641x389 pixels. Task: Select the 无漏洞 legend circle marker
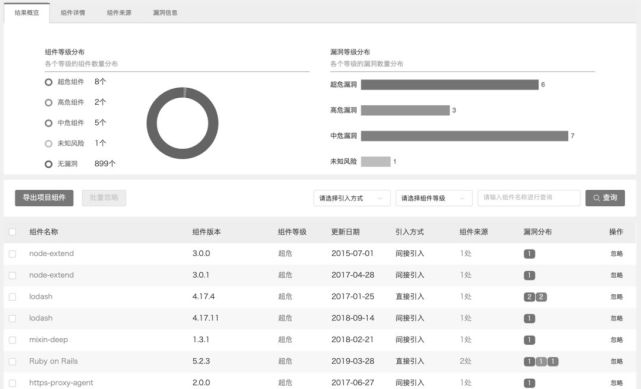(x=49, y=164)
